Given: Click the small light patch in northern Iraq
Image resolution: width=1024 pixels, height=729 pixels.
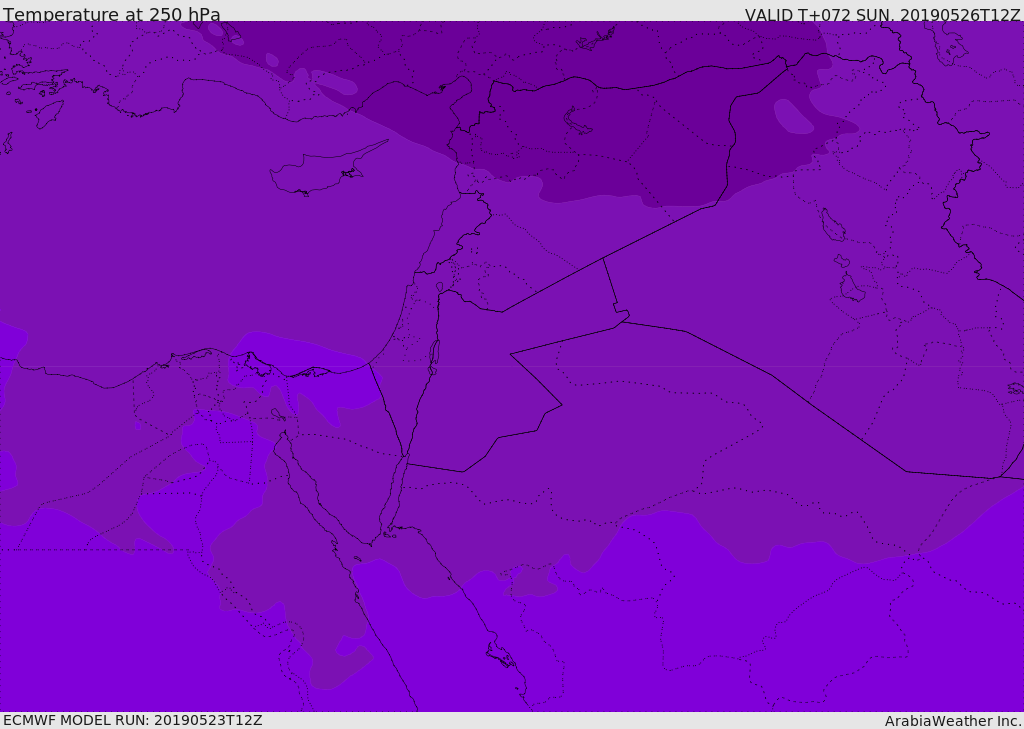Looking at the screenshot, I should (793, 117).
